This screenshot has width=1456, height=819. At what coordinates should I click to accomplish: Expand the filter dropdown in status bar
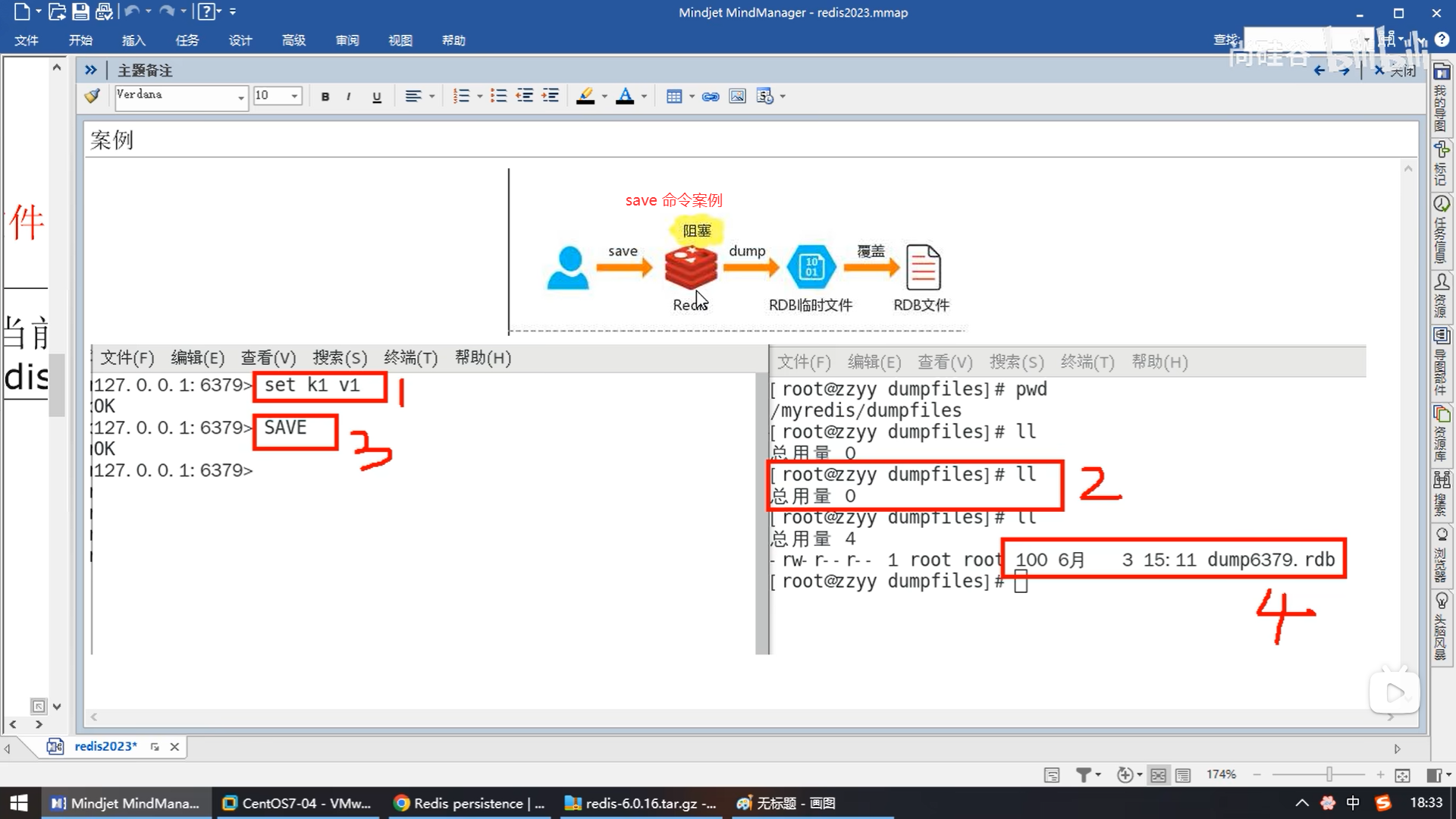click(1098, 775)
